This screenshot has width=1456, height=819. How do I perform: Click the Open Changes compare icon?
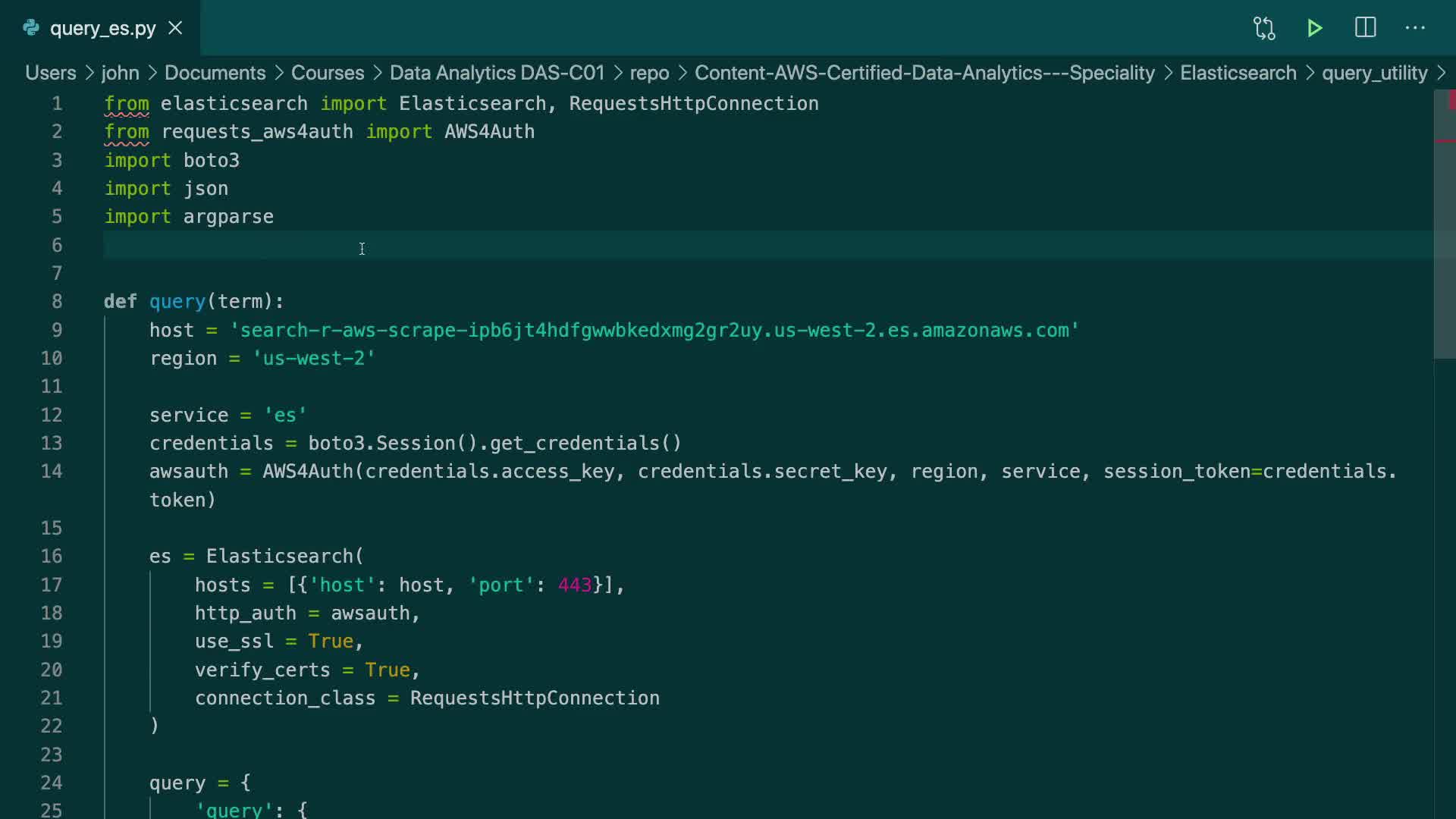point(1264,28)
